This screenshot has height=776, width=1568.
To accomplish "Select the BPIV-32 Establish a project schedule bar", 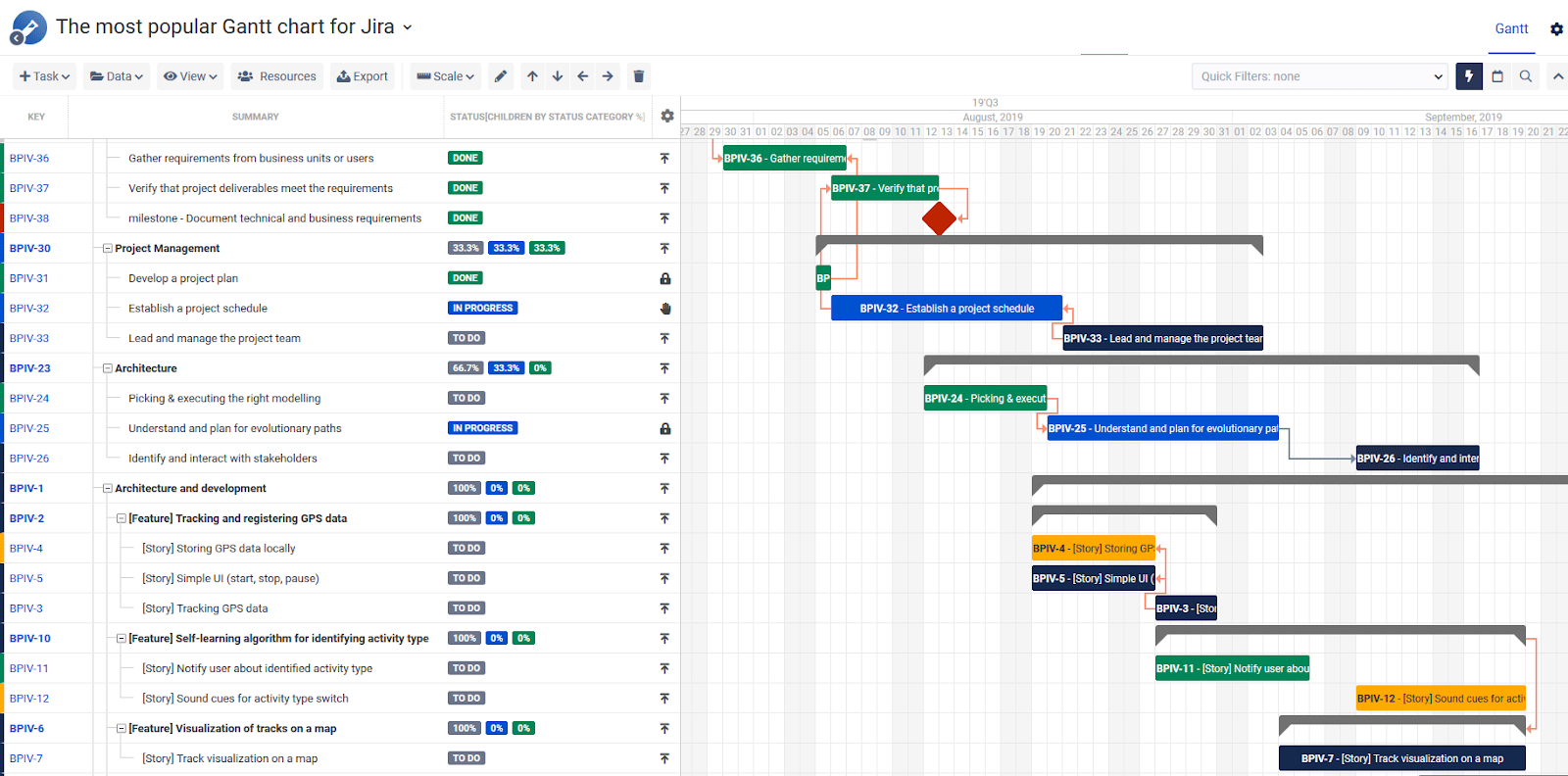I will click(947, 309).
